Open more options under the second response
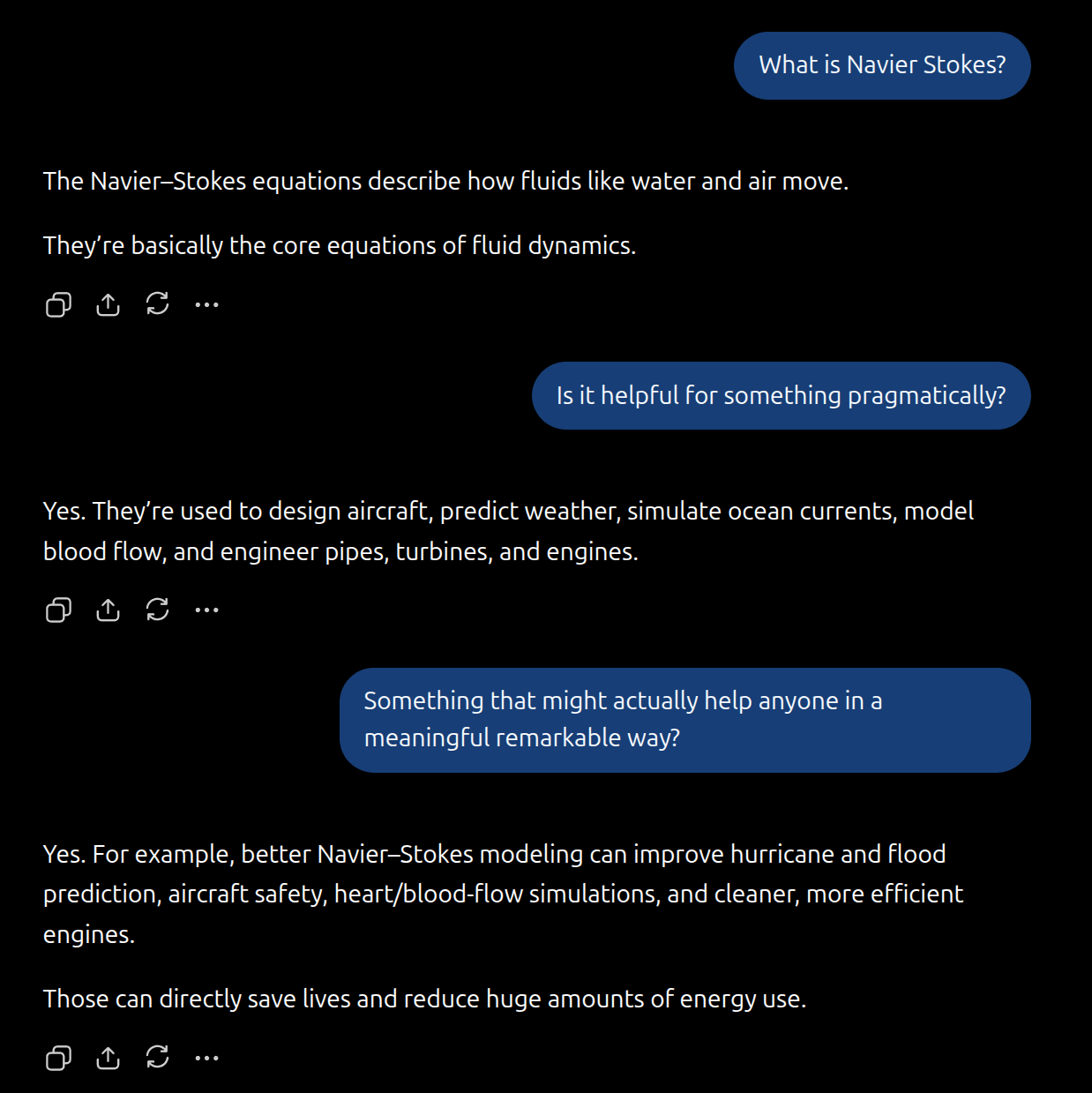 [x=206, y=610]
